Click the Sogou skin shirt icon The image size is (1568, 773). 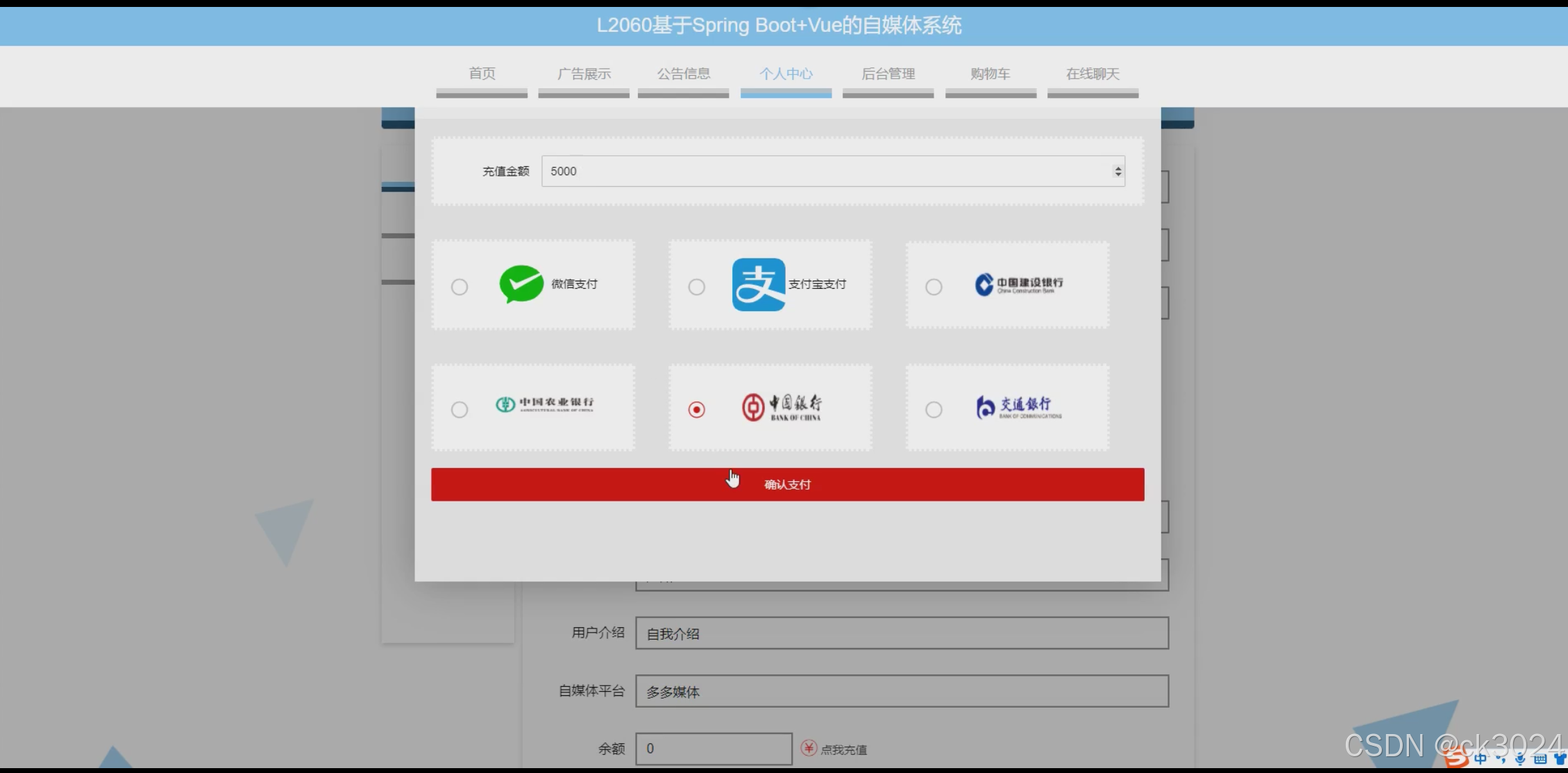click(x=1560, y=759)
